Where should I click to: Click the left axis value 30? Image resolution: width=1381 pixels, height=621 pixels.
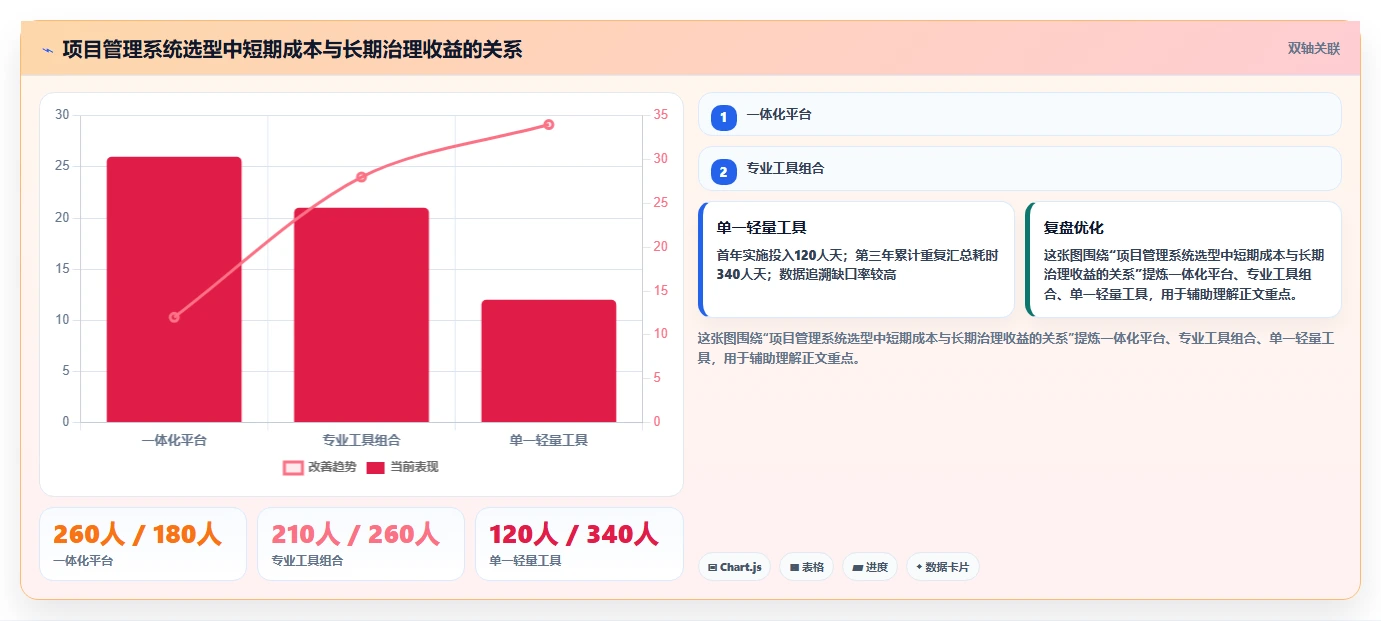(x=62, y=115)
